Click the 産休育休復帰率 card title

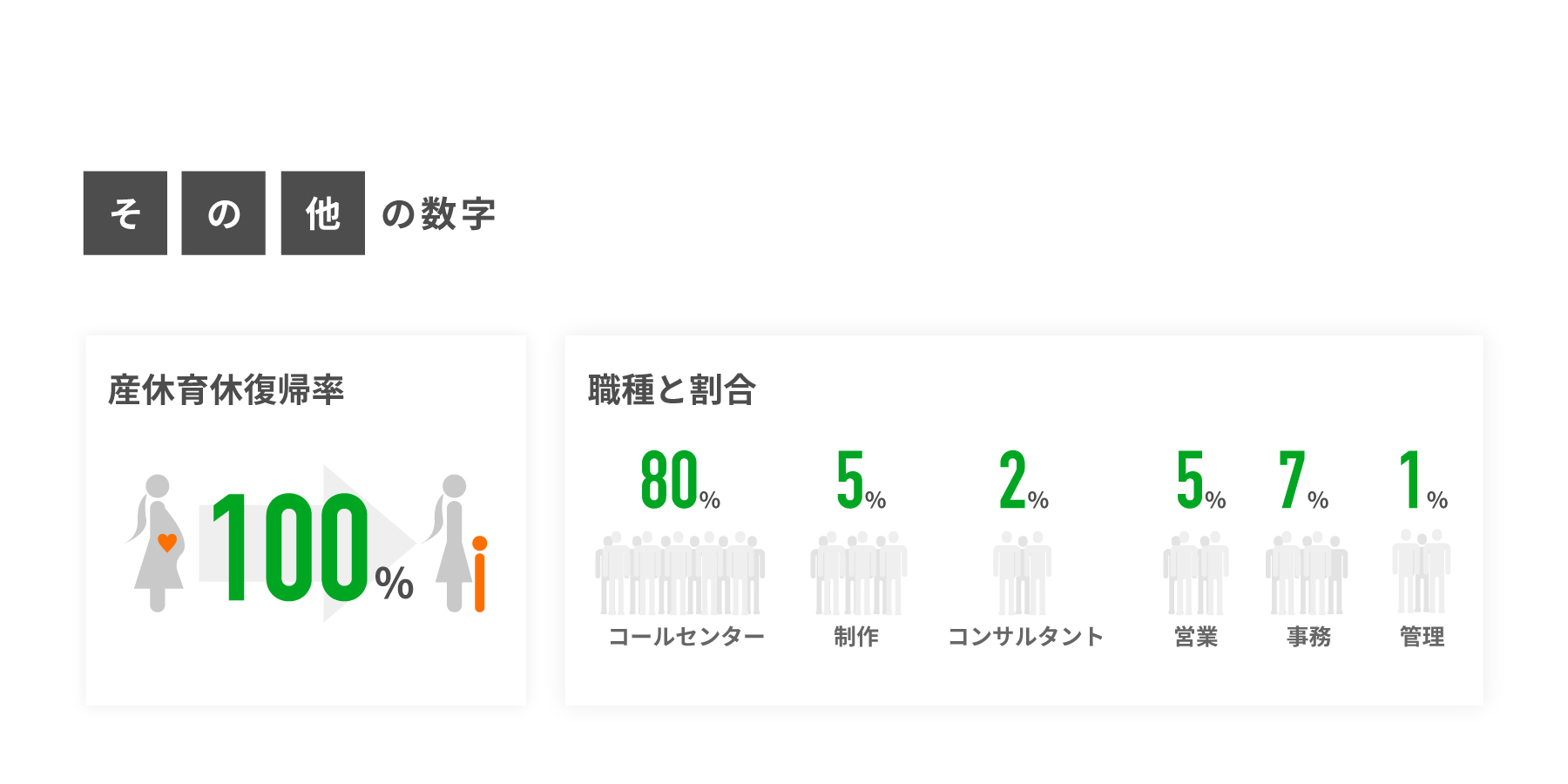point(226,389)
